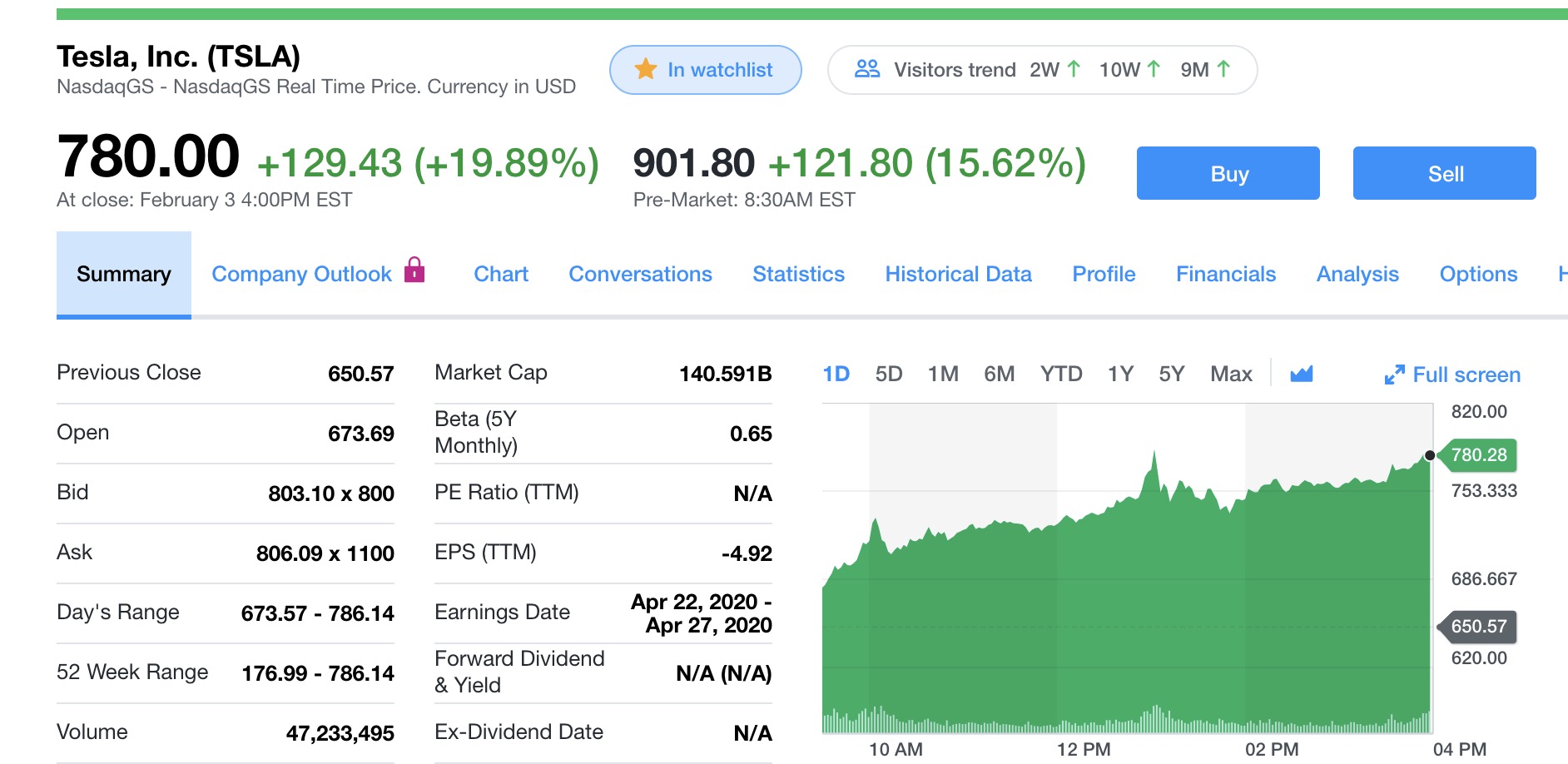Select the 5Y chart range
The image size is (1568, 764).
(1172, 374)
